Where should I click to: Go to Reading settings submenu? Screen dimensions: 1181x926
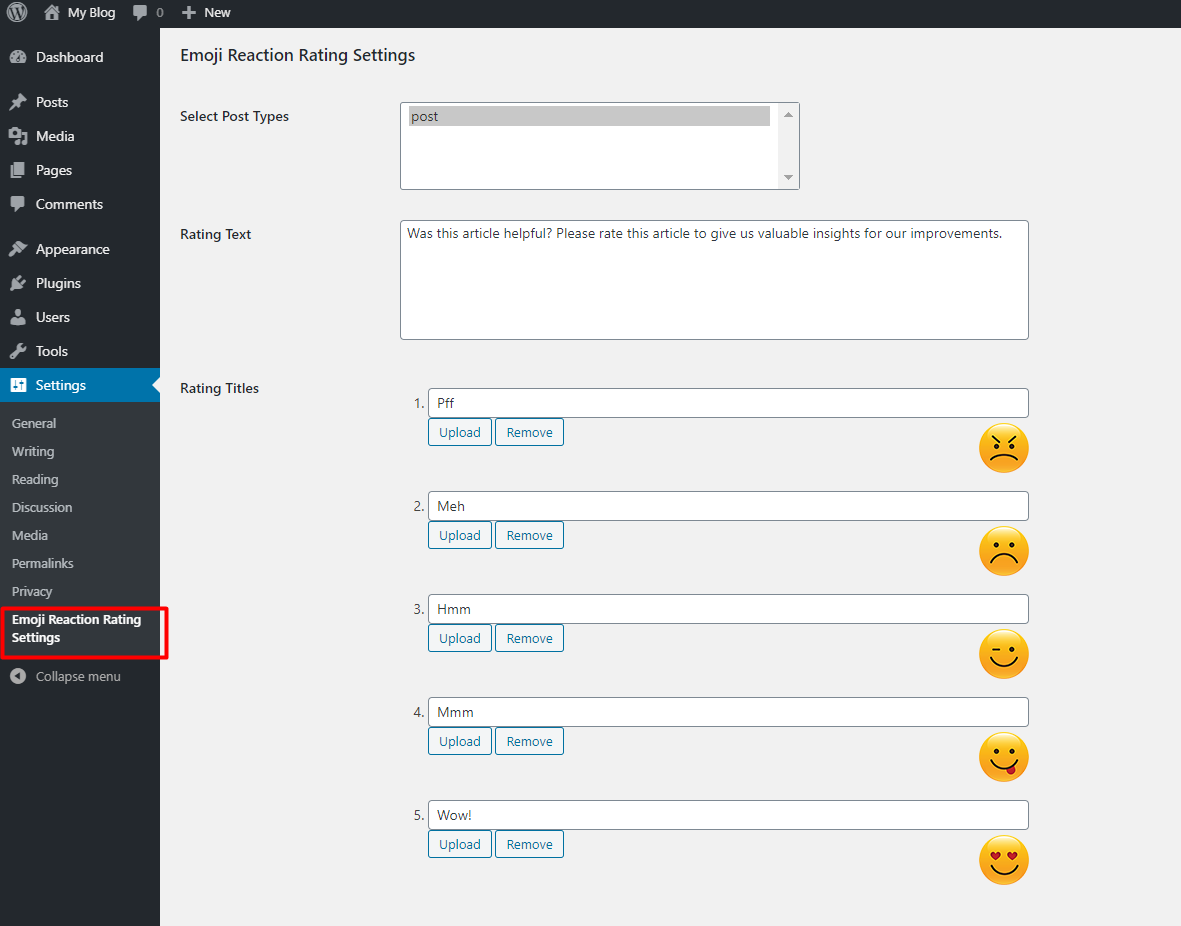pos(35,479)
